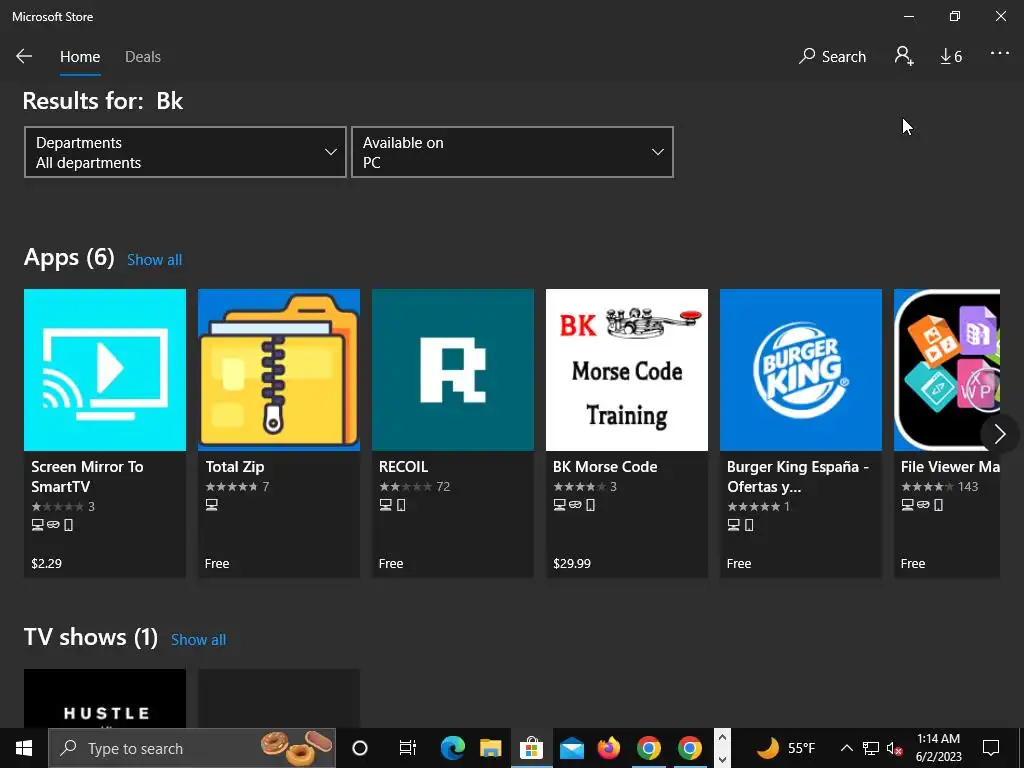Click the Free label under Total Zip
1024x768 pixels.
point(217,564)
